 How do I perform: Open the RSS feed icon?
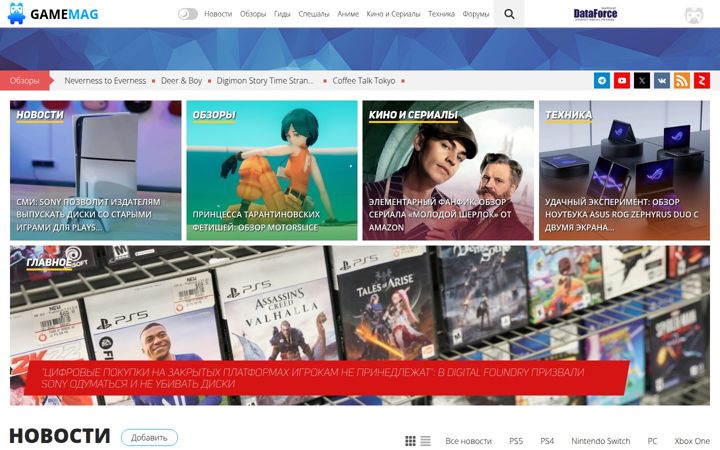(x=682, y=80)
